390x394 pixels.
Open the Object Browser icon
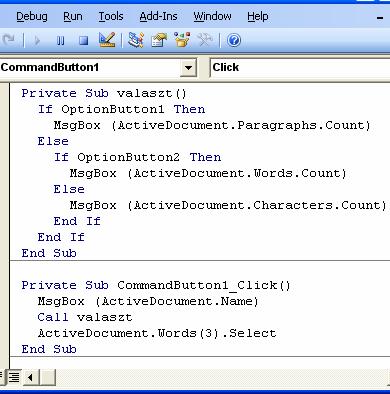point(182,40)
